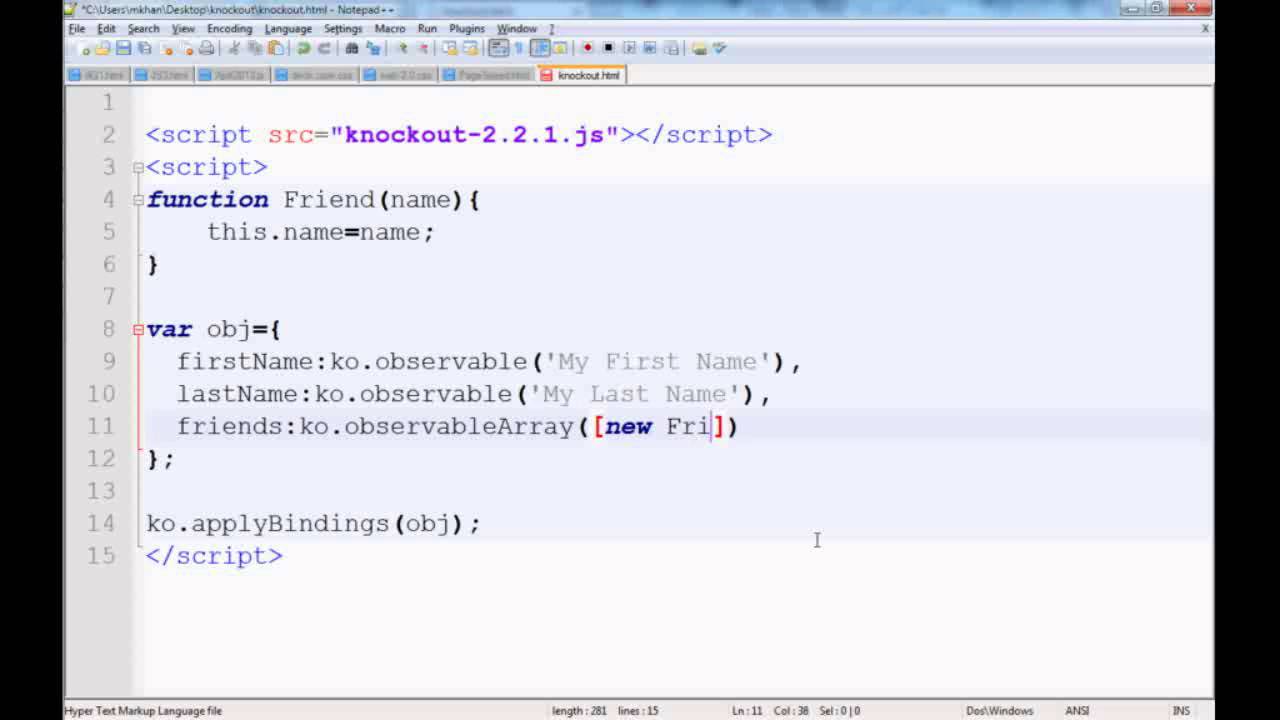Click 'length : 281' in status bar
1280x720 pixels.
(x=579, y=711)
